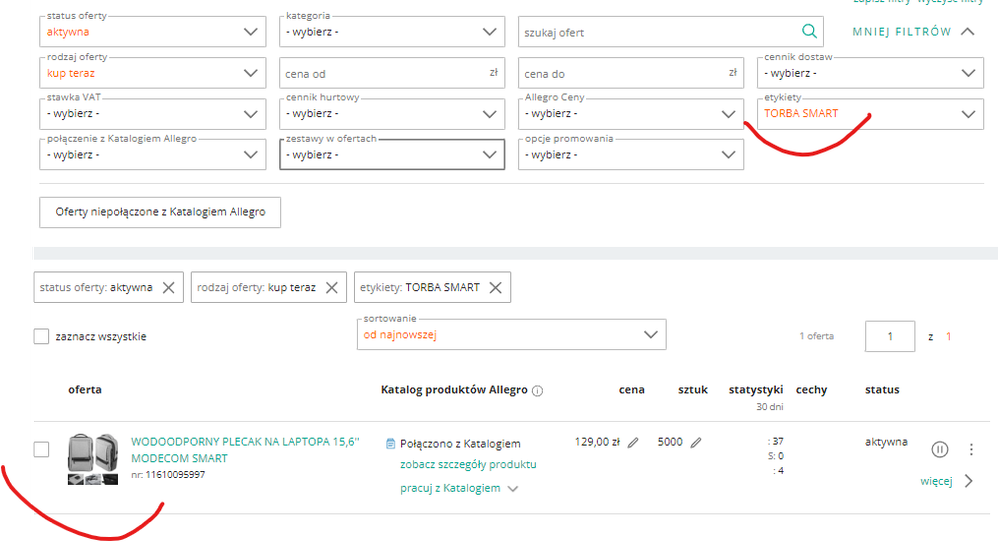
Task: Tick the 'zaznacz wszystkie' checkbox
Action: pos(42,337)
